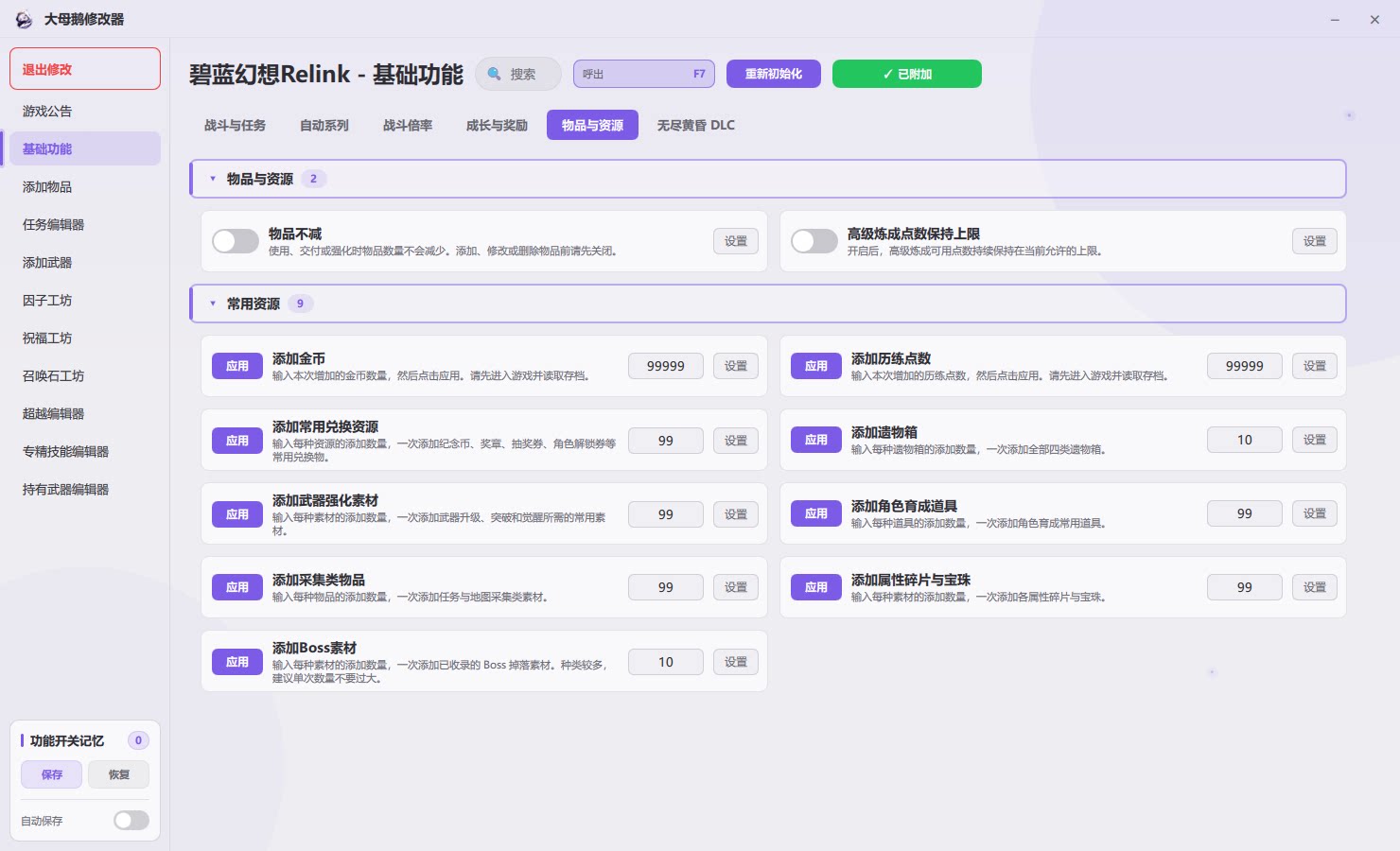Open the 无尽黄昏 DLC tab

coord(696,125)
